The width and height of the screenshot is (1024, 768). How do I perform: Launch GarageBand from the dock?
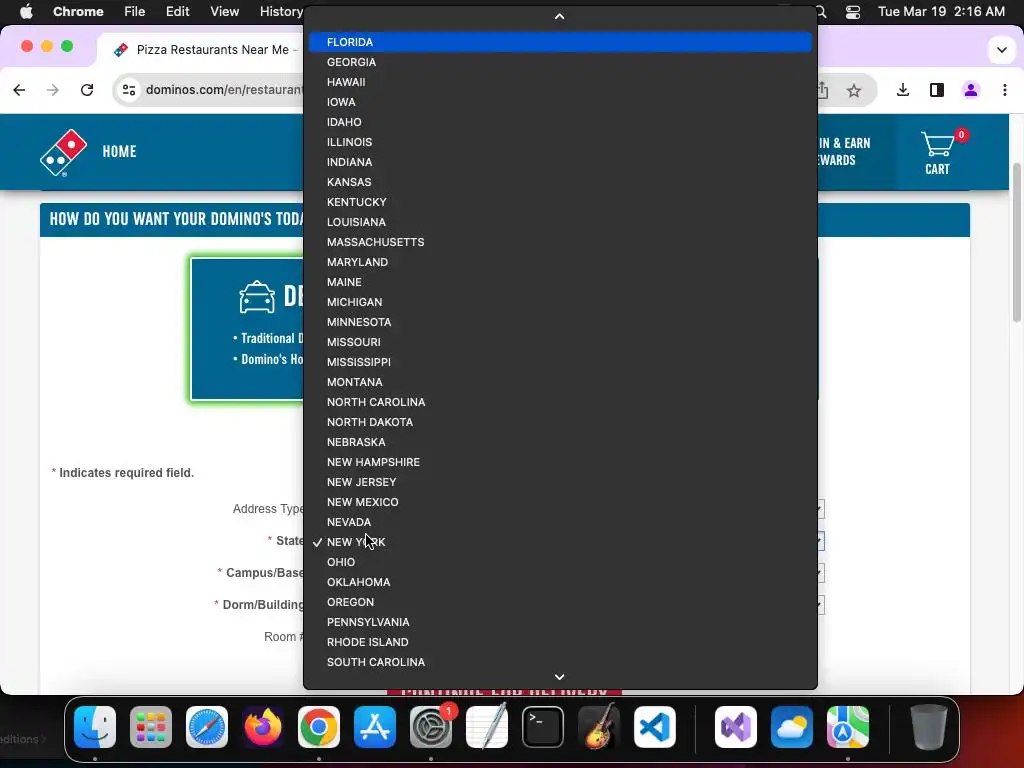[599, 727]
